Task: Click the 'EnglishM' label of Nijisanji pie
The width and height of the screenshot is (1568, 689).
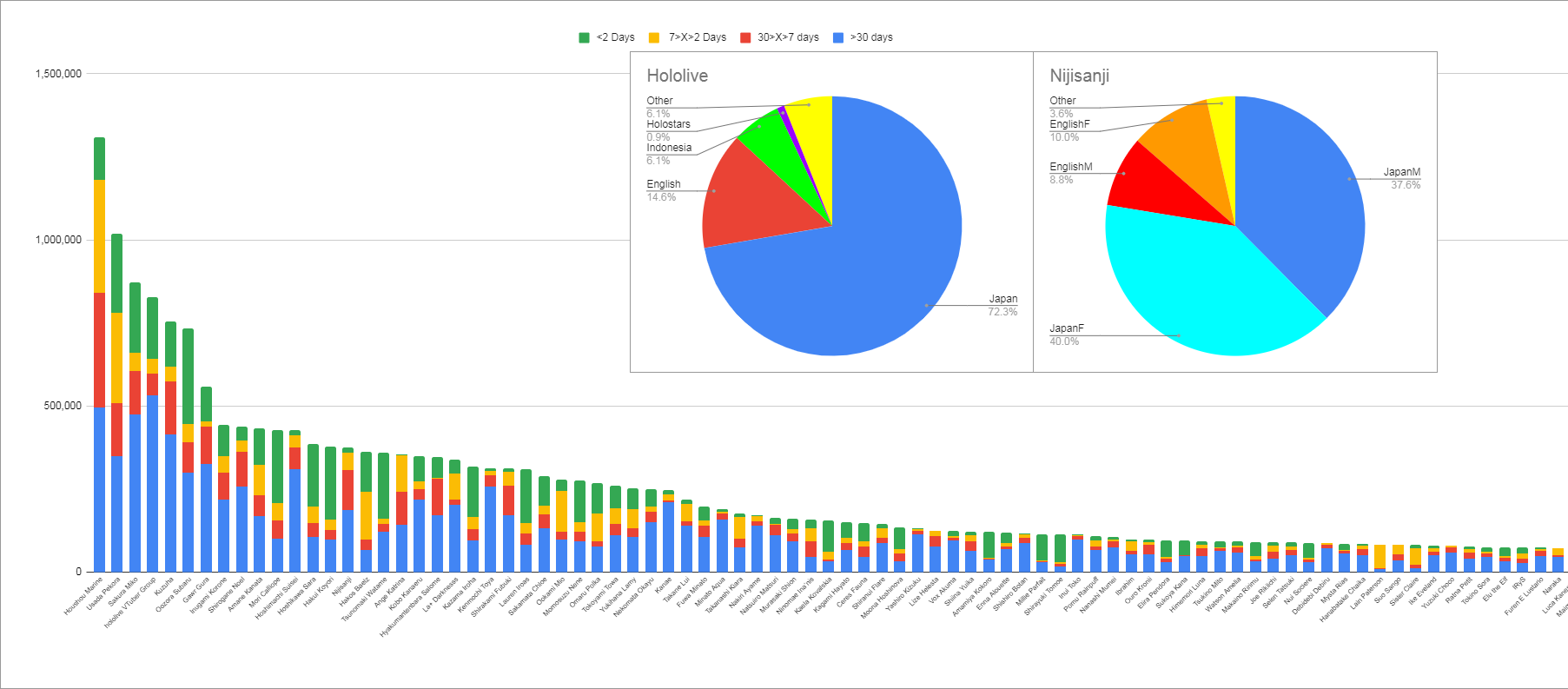Action: click(x=1071, y=167)
